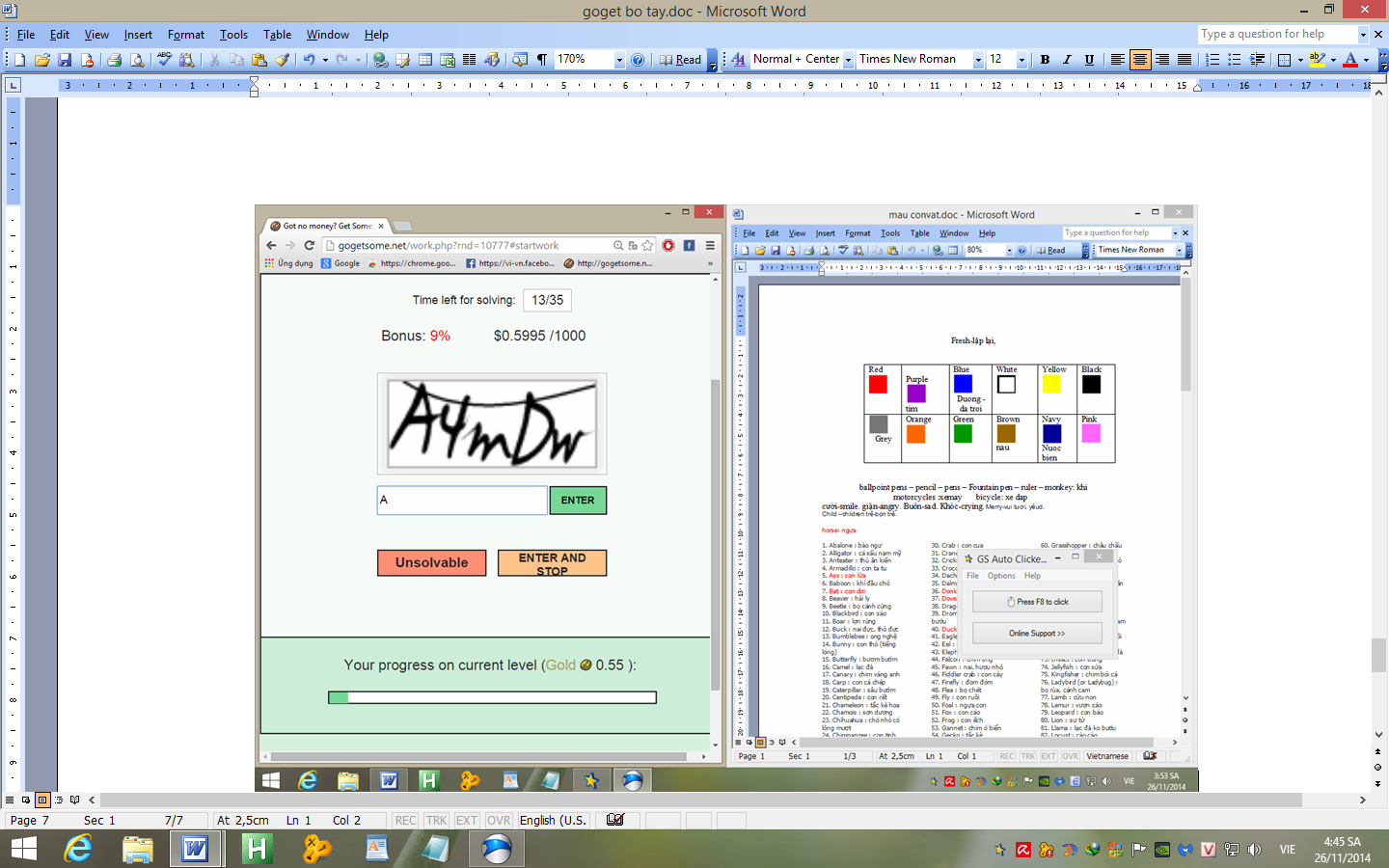1389x868 pixels.
Task: Open the font size 12 dropdown
Action: tap(1021, 60)
